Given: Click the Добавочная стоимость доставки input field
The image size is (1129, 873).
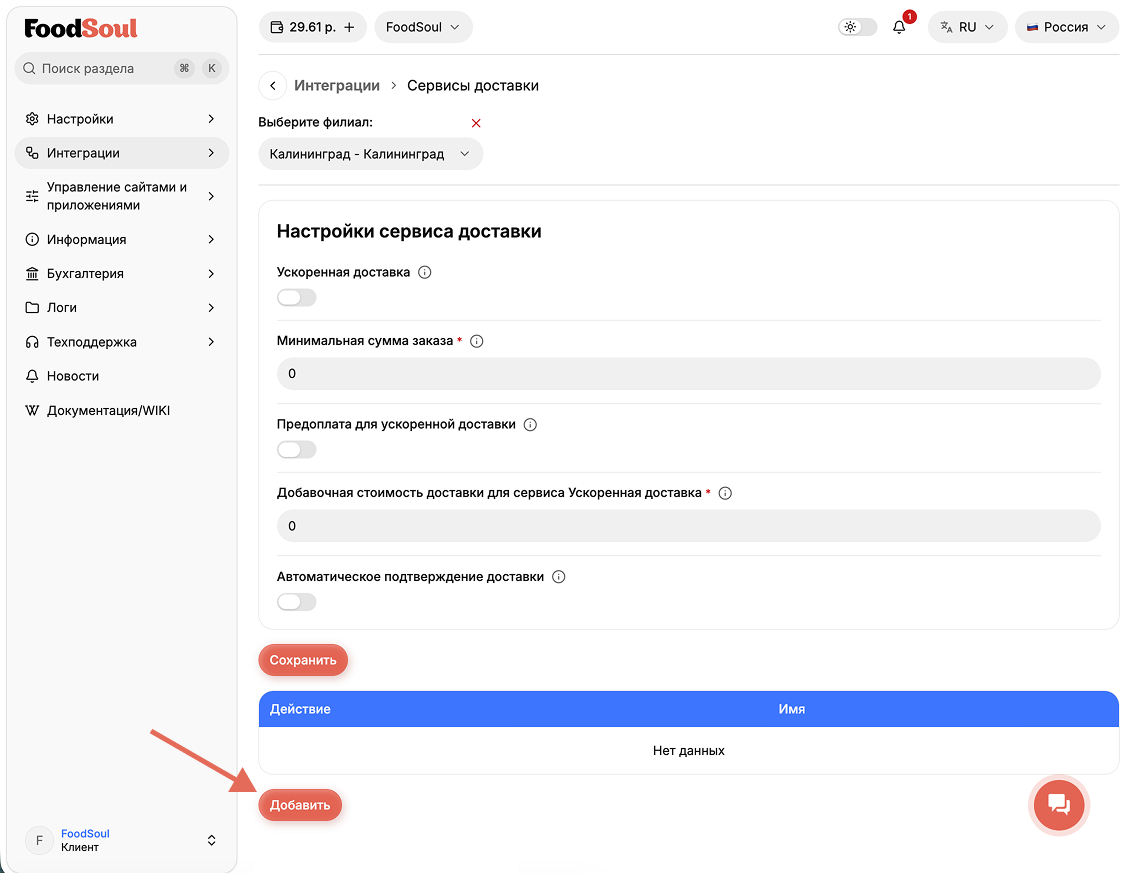Looking at the screenshot, I should [x=688, y=526].
